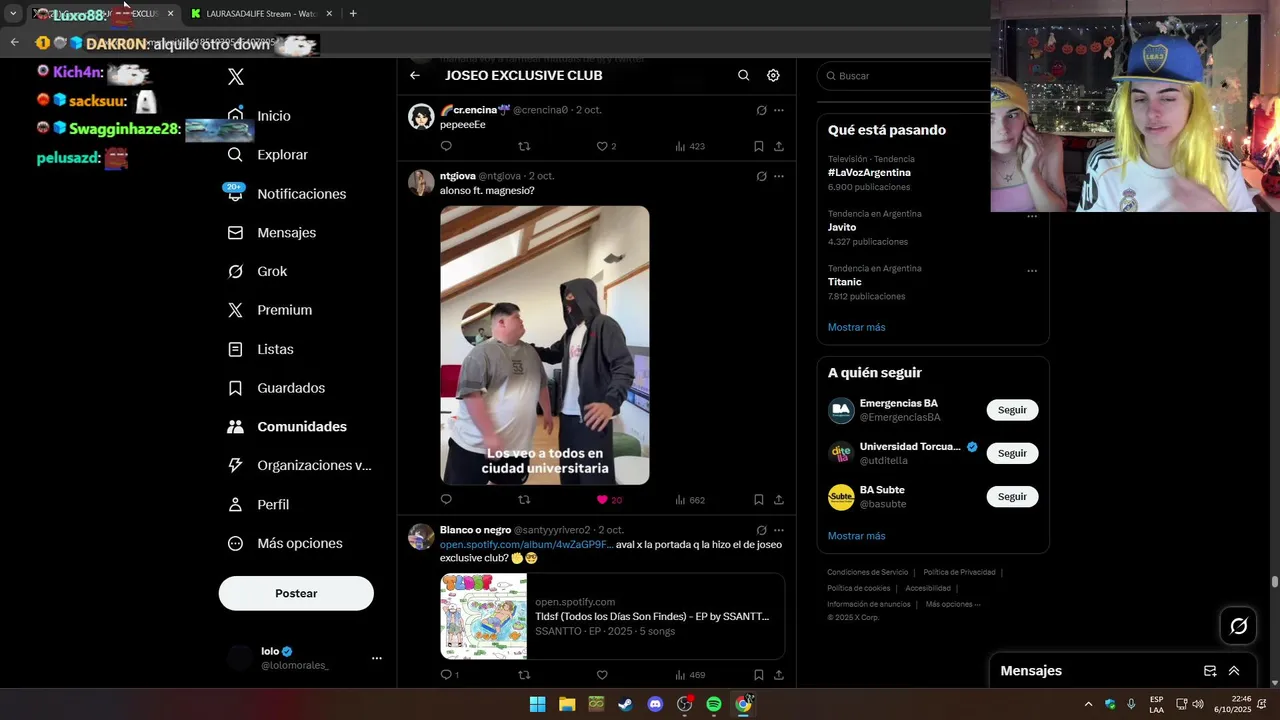1280x720 pixels.
Task: Open Organizaciones verificadas in the sidebar
Action: [x=300, y=466]
